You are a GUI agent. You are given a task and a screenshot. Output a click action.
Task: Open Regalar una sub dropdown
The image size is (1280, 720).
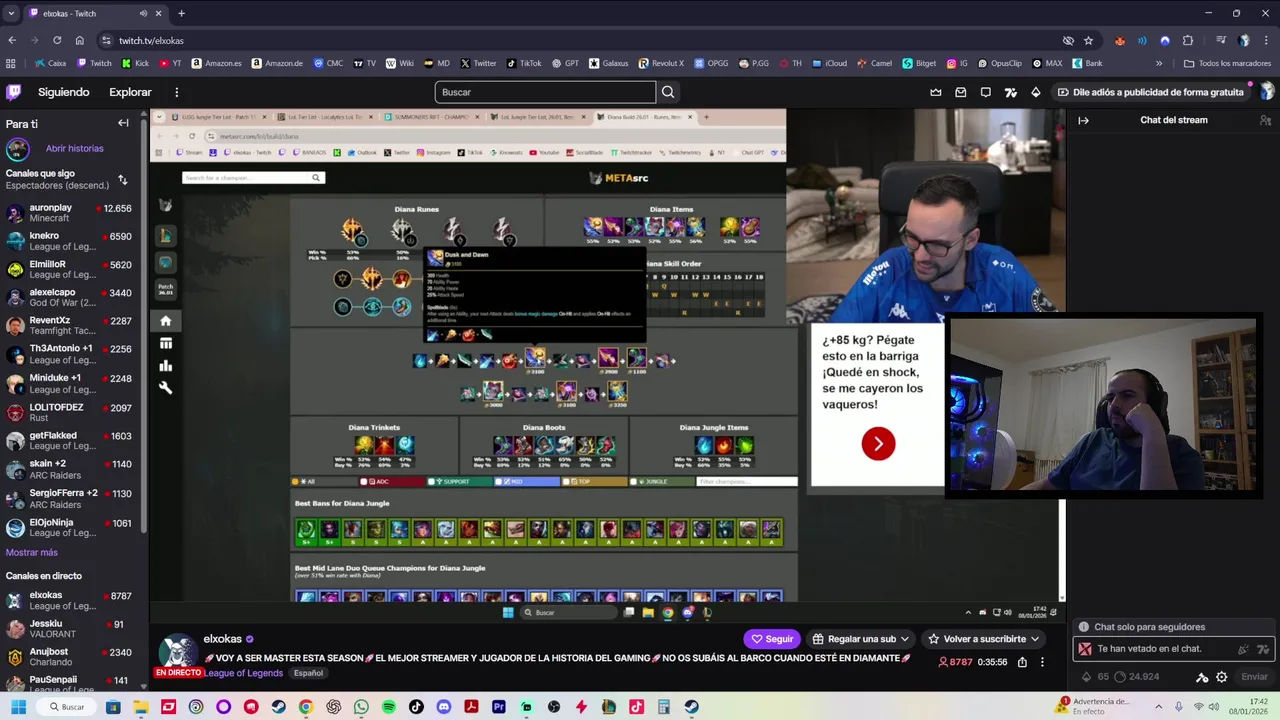pos(861,639)
